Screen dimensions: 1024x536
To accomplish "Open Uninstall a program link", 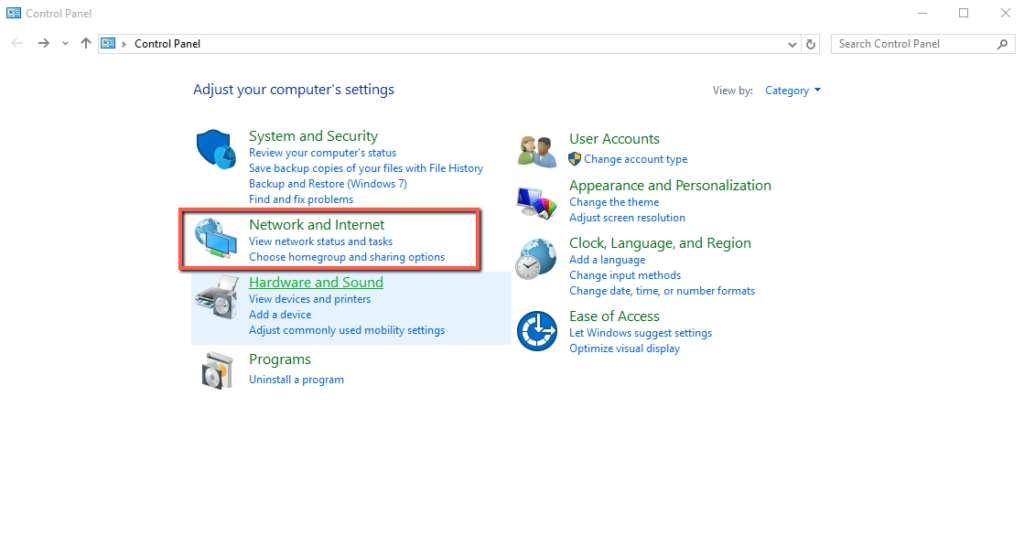I will [x=296, y=380].
